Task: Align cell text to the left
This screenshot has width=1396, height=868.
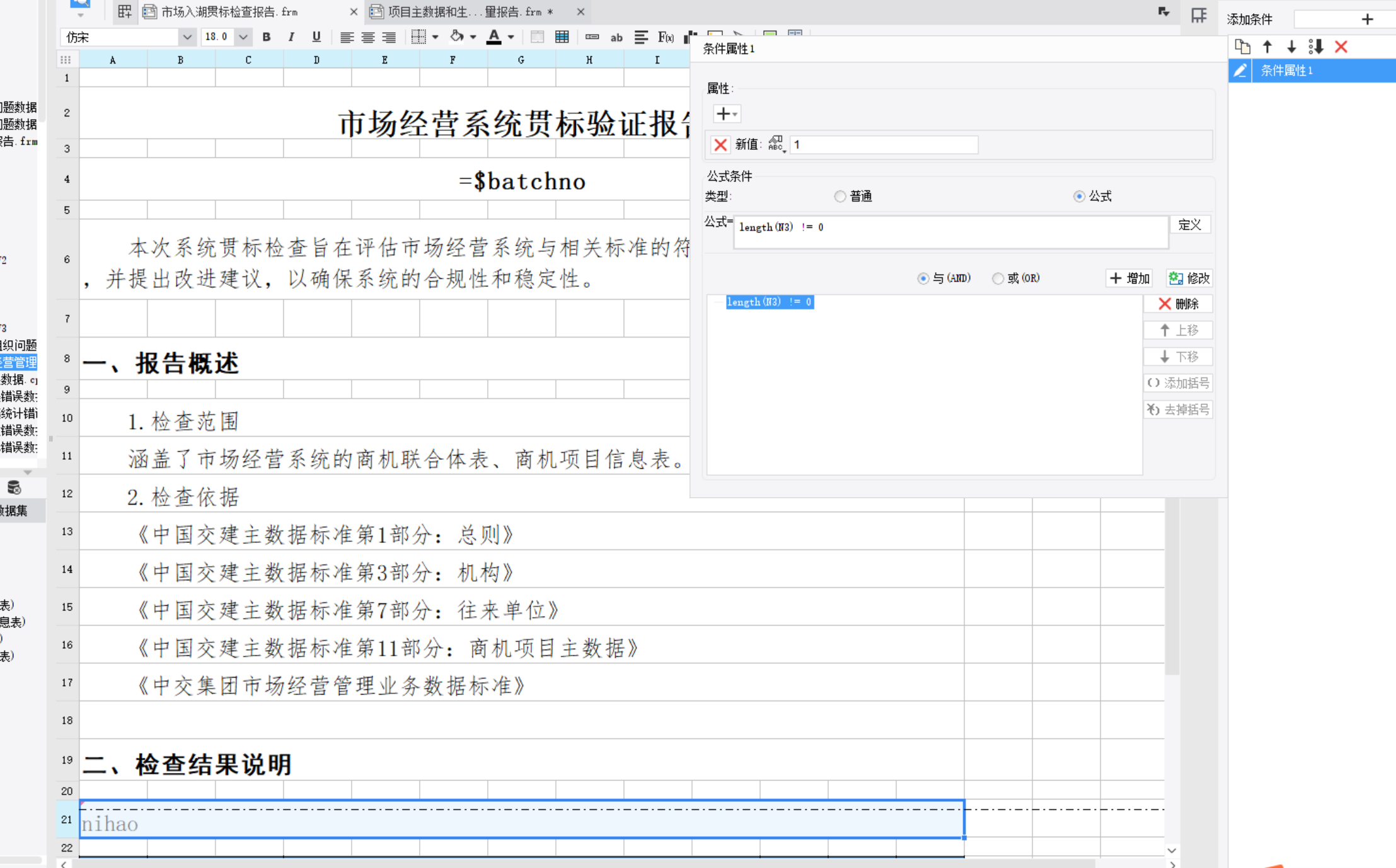Action: click(x=347, y=37)
